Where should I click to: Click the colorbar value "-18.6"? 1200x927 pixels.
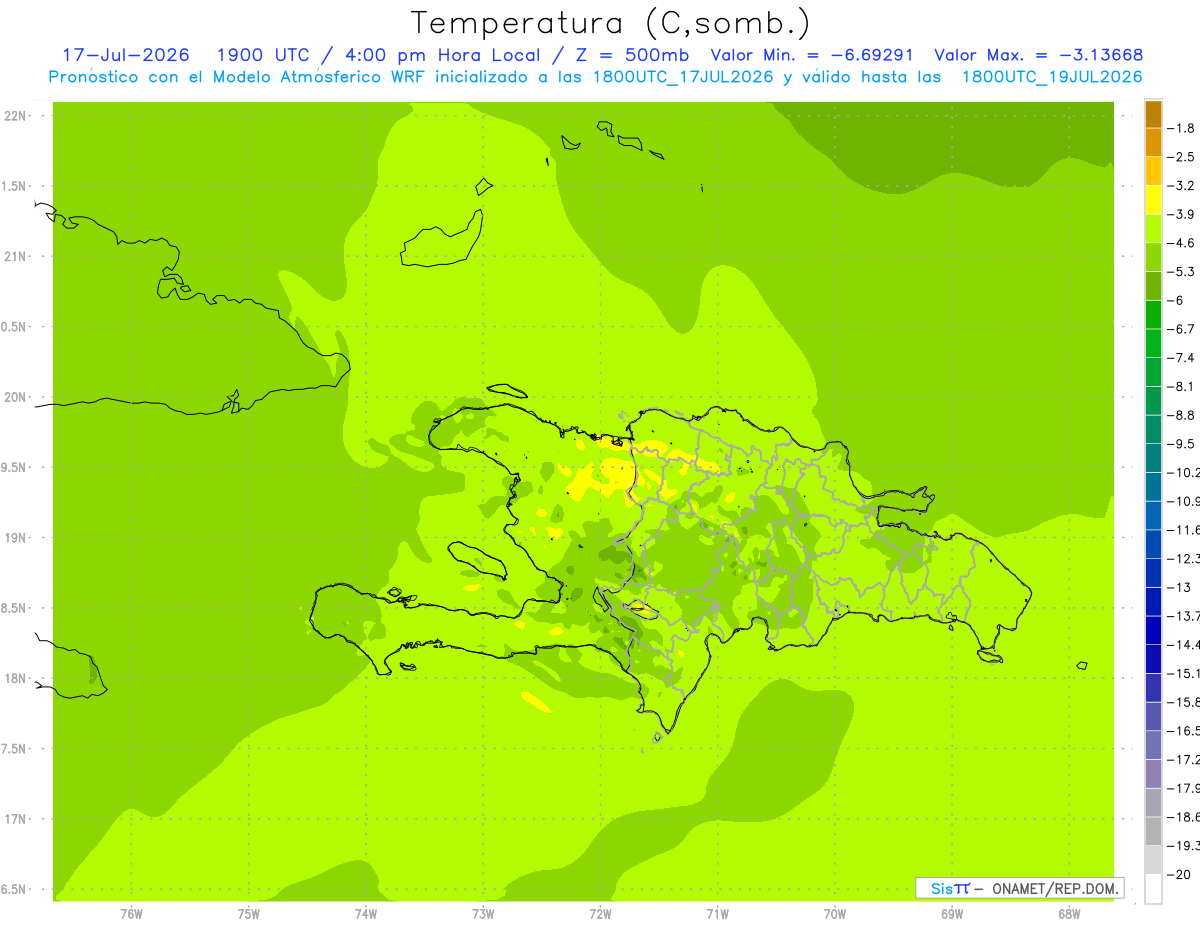1183,817
